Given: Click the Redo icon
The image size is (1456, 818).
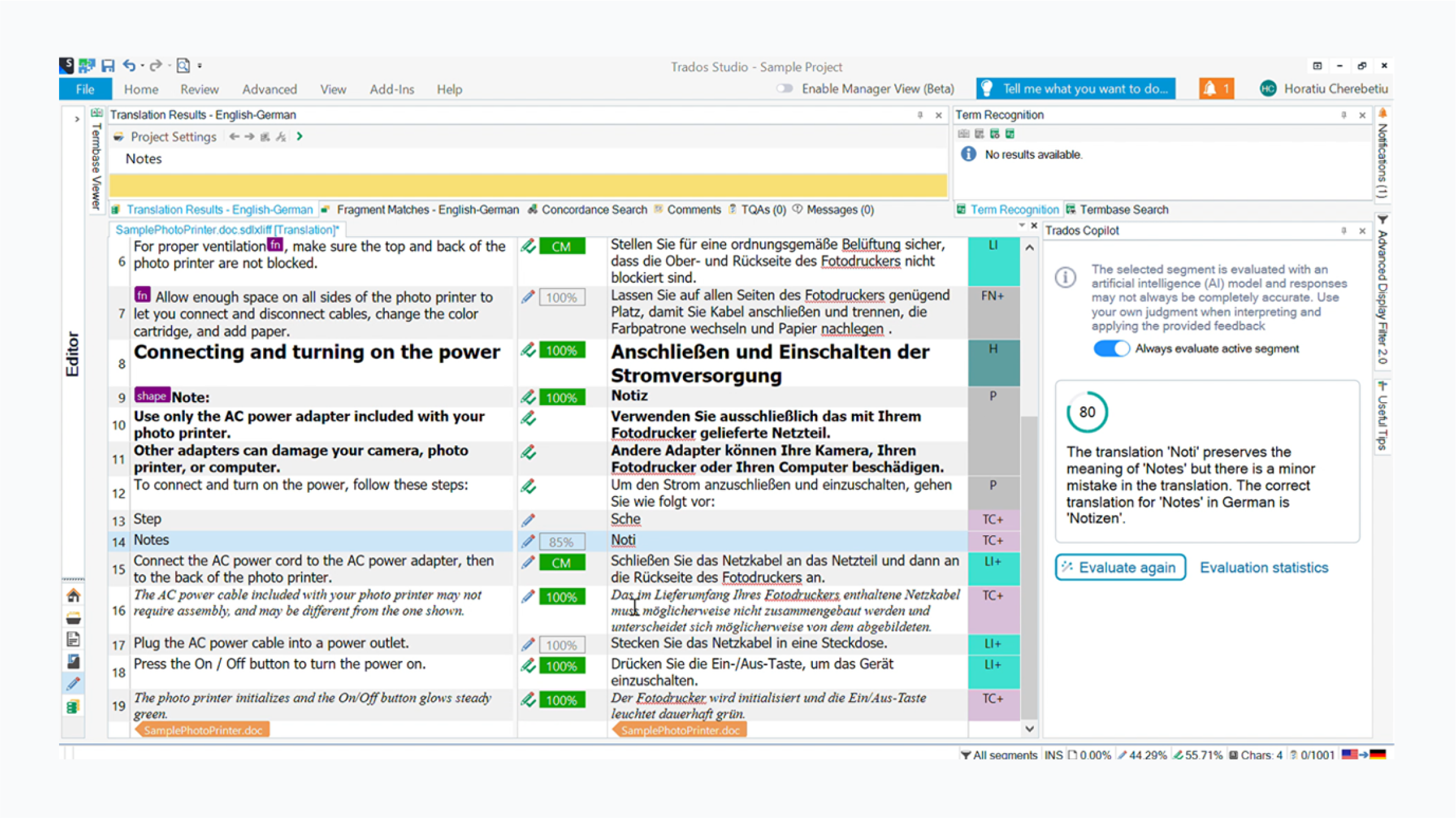Looking at the screenshot, I should click(156, 66).
